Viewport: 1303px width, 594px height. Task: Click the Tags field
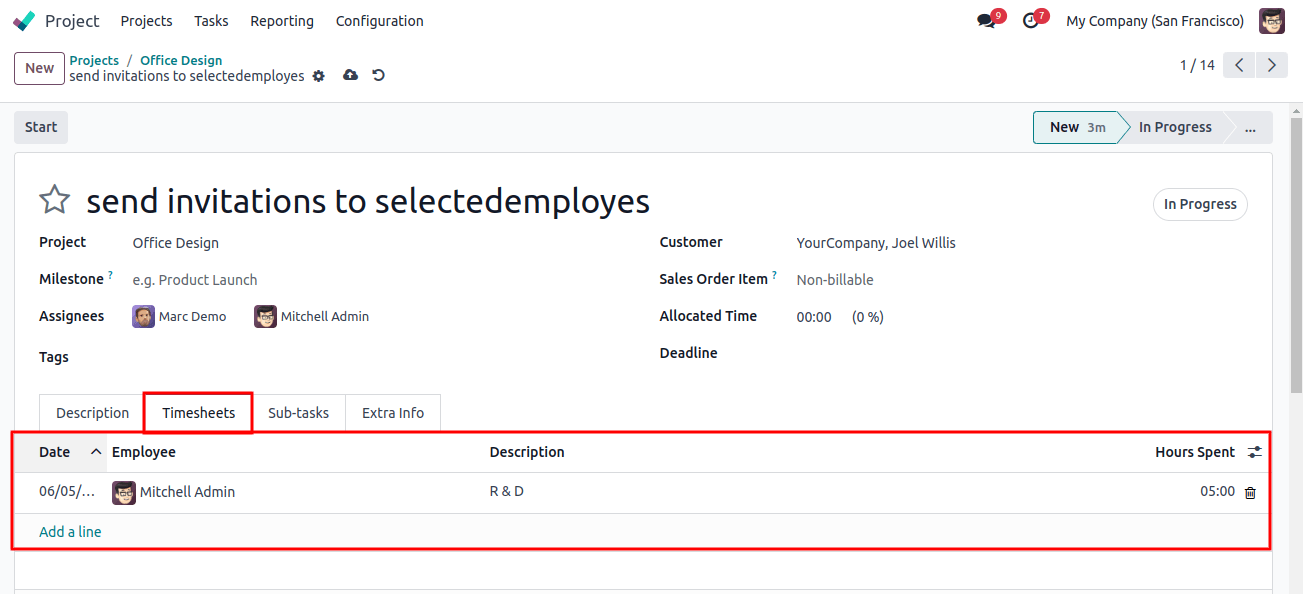click(380, 357)
